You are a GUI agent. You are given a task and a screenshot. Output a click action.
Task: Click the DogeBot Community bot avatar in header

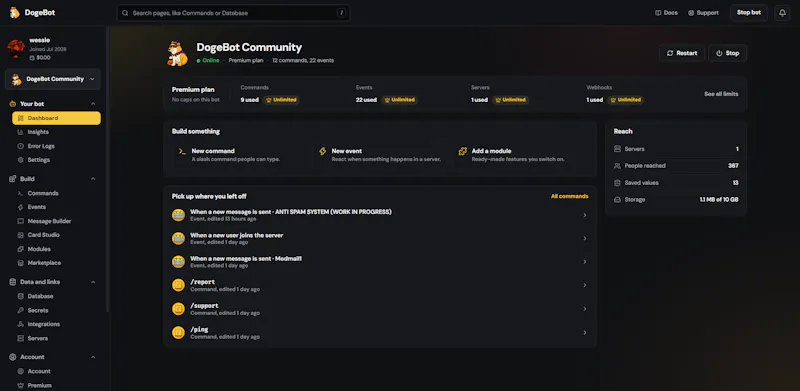click(x=178, y=53)
